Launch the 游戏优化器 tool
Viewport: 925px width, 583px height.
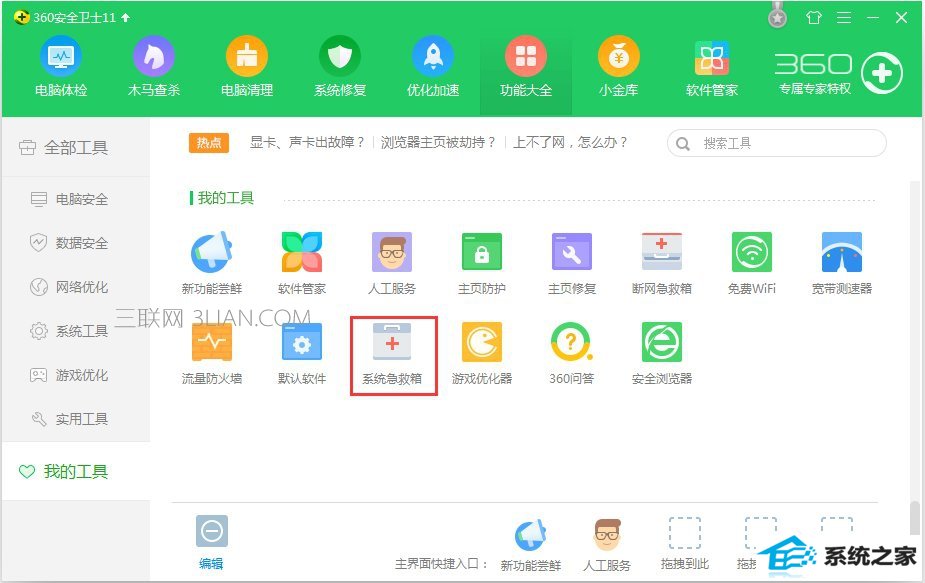point(481,353)
